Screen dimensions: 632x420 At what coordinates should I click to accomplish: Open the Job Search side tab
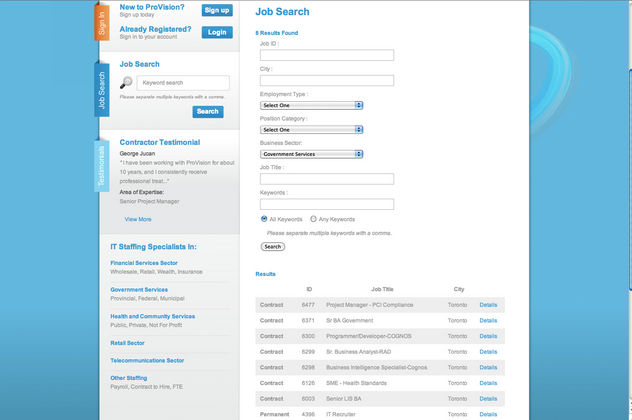coord(102,90)
